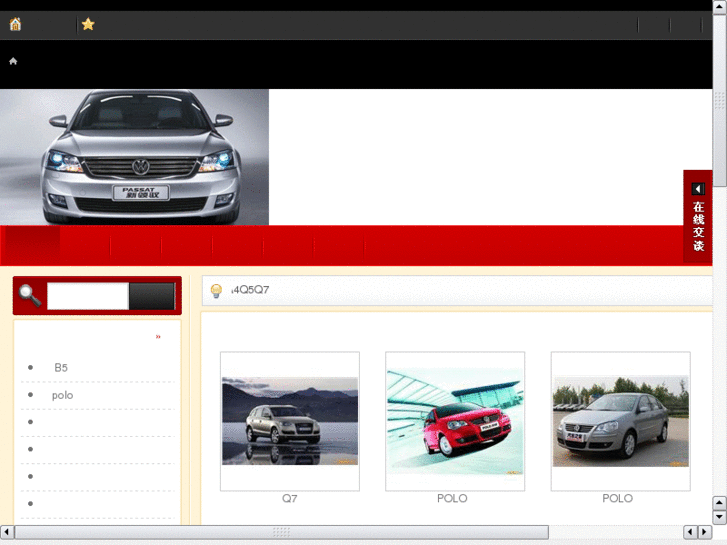This screenshot has height=545, width=727.
Task: Click the Q7 caption link below the SUV
Action: click(289, 498)
